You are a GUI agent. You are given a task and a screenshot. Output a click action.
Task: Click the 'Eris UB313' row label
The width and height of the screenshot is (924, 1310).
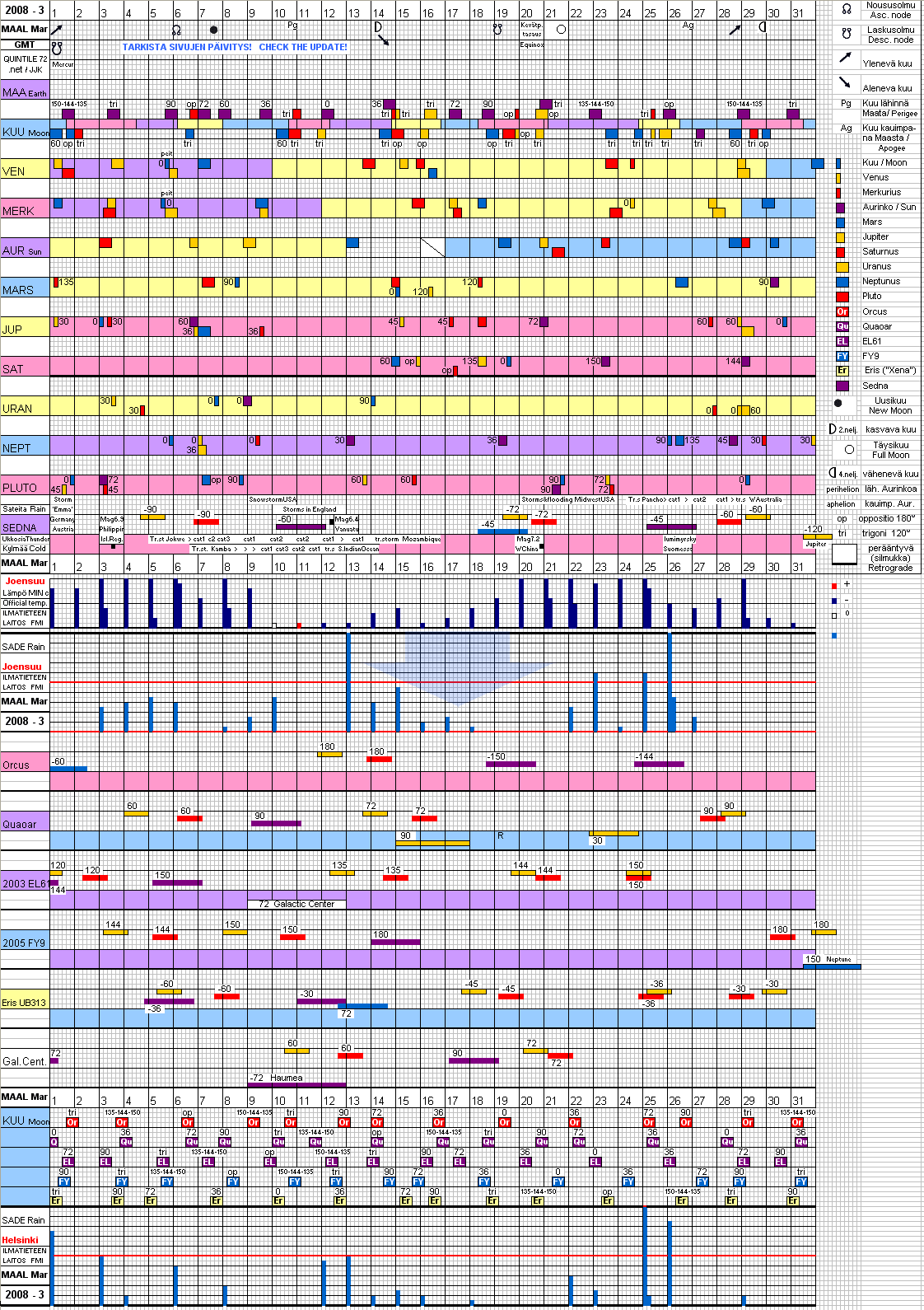tap(24, 1003)
